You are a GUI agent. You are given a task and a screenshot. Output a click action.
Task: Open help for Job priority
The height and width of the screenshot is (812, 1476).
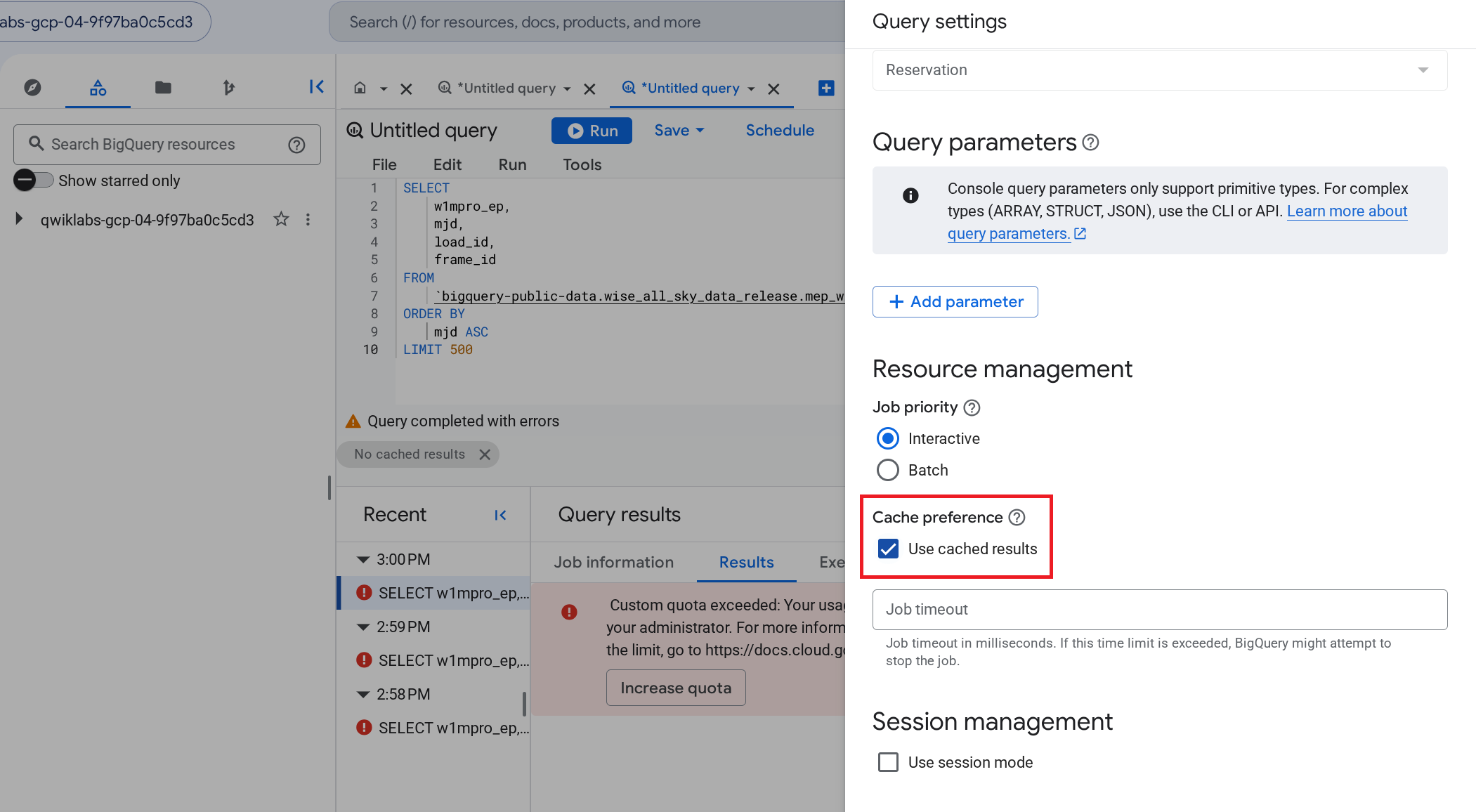tap(972, 407)
